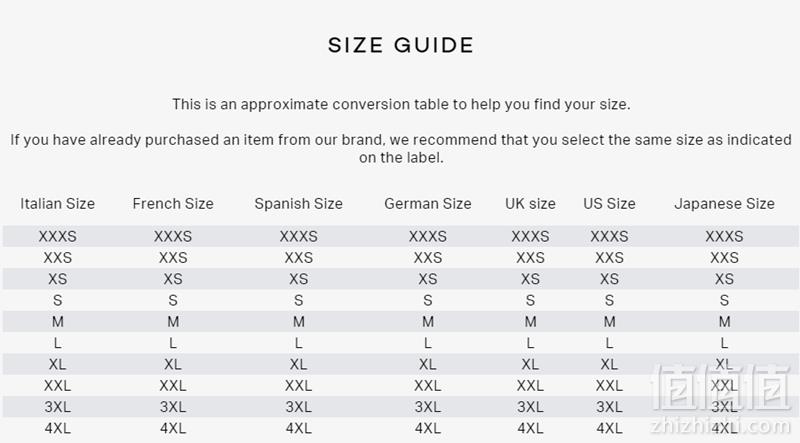This screenshot has height=443, width=800.
Task: Select 4XL in the Spanish Size column
Action: pos(298,428)
